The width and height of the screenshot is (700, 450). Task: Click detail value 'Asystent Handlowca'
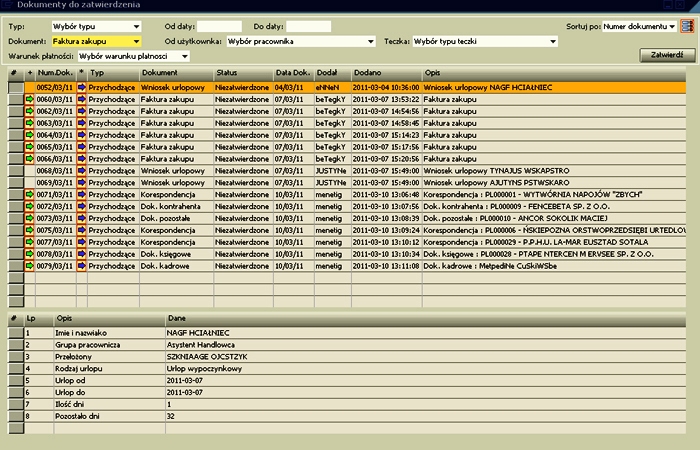tap(200, 345)
